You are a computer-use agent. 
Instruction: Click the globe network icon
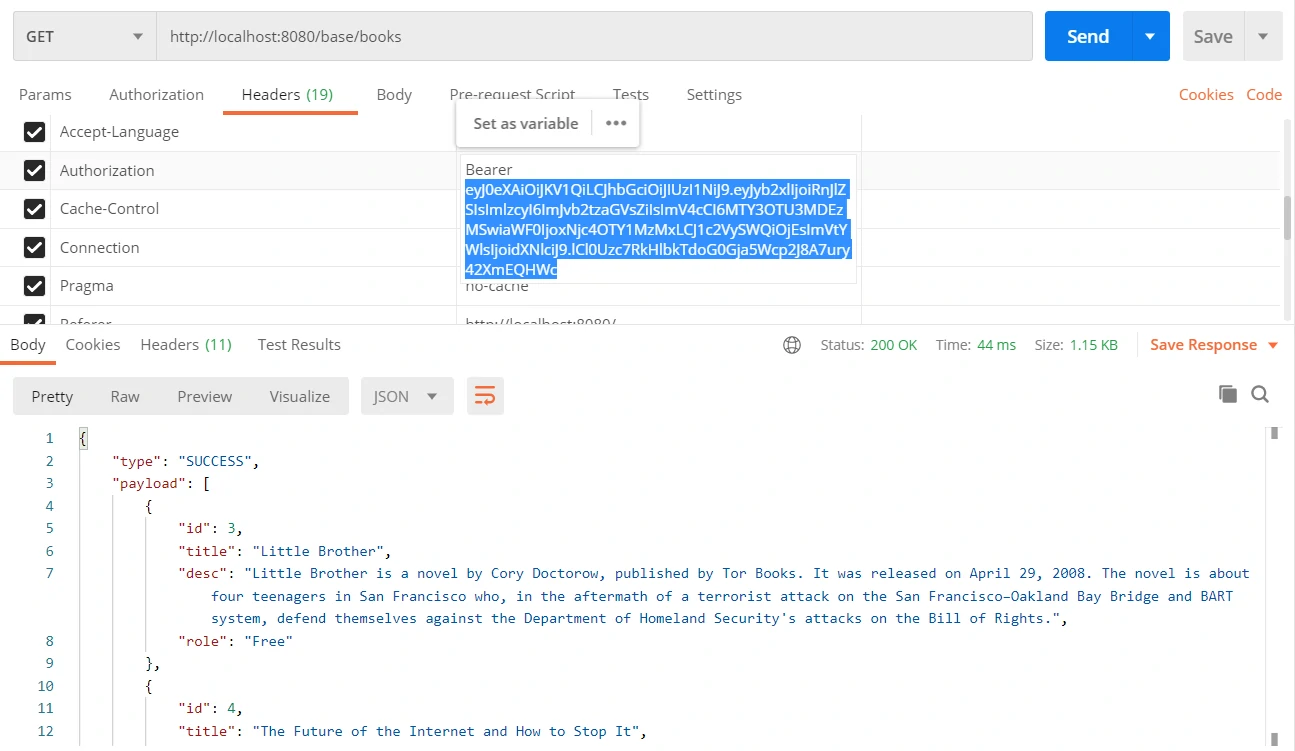coord(792,345)
